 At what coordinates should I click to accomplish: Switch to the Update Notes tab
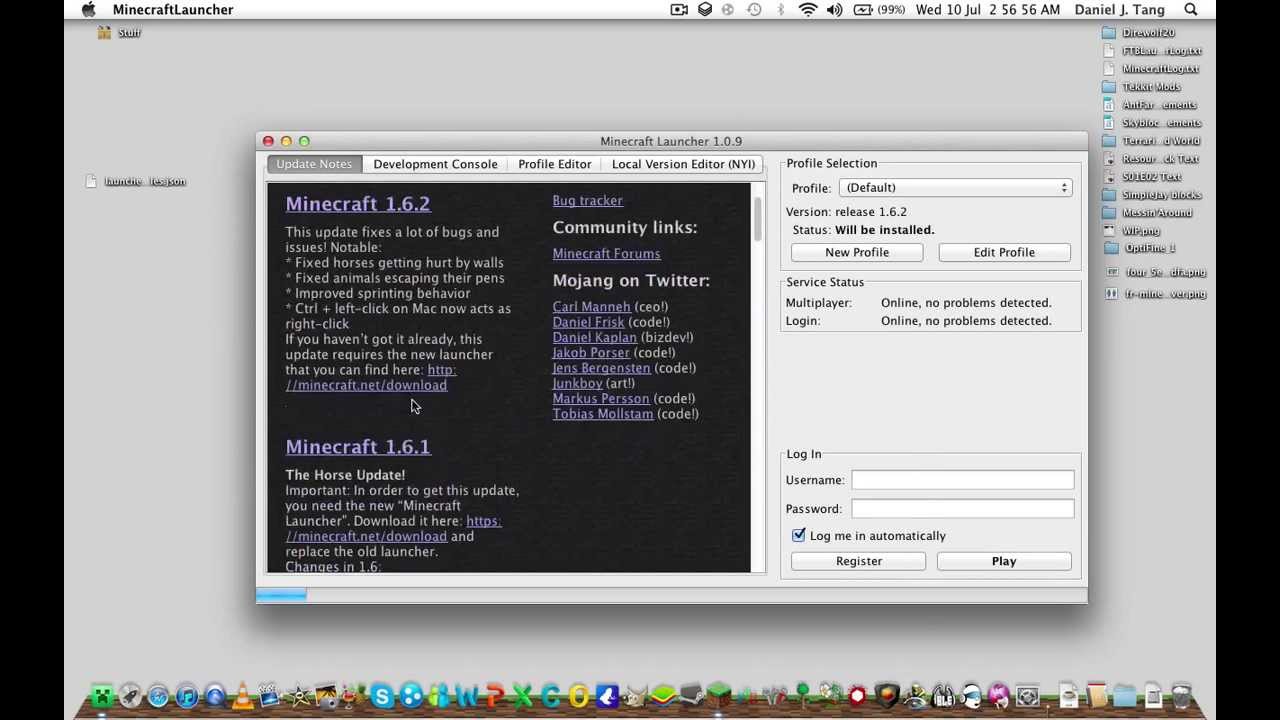coord(314,164)
